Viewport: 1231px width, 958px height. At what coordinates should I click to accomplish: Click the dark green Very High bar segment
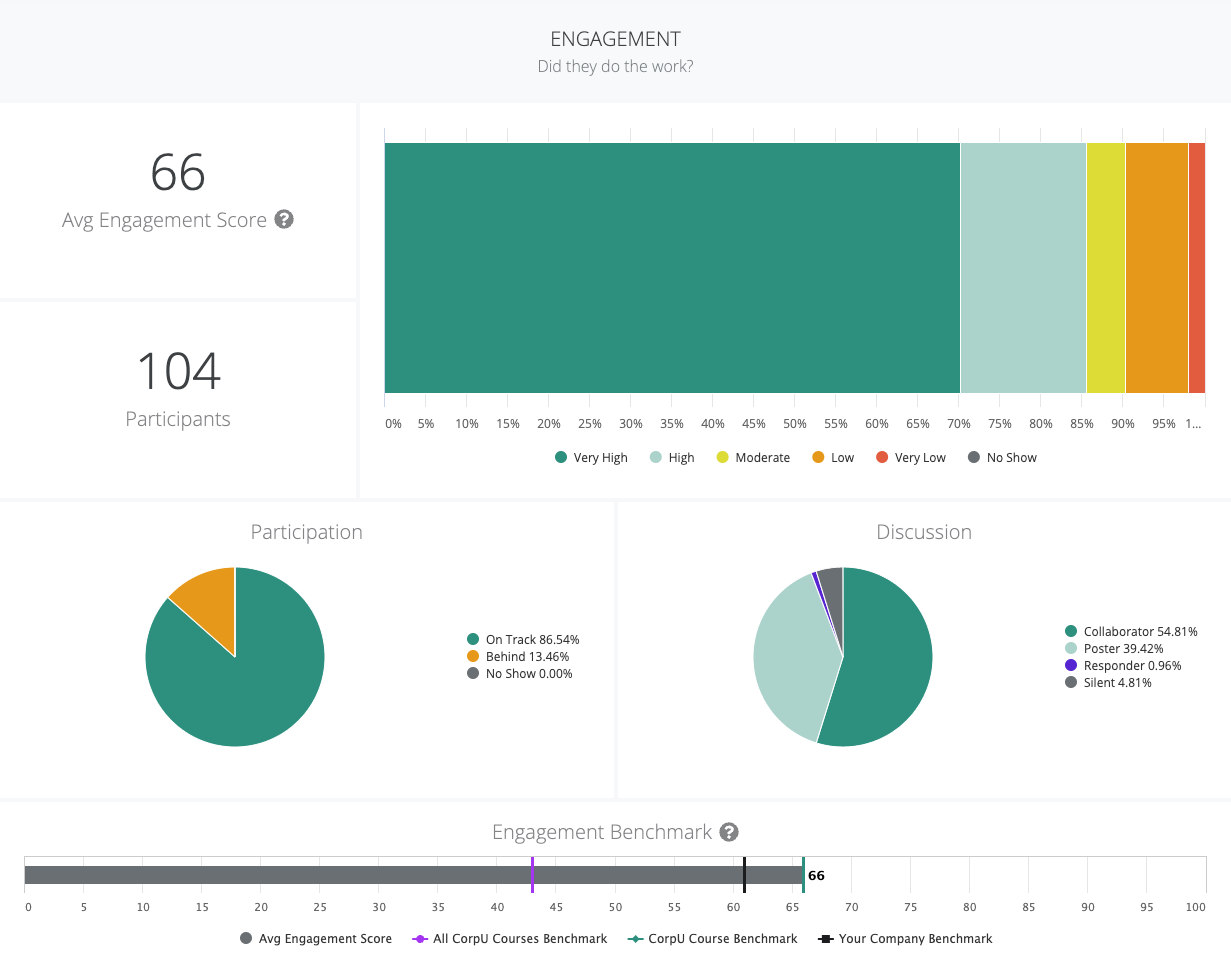672,268
